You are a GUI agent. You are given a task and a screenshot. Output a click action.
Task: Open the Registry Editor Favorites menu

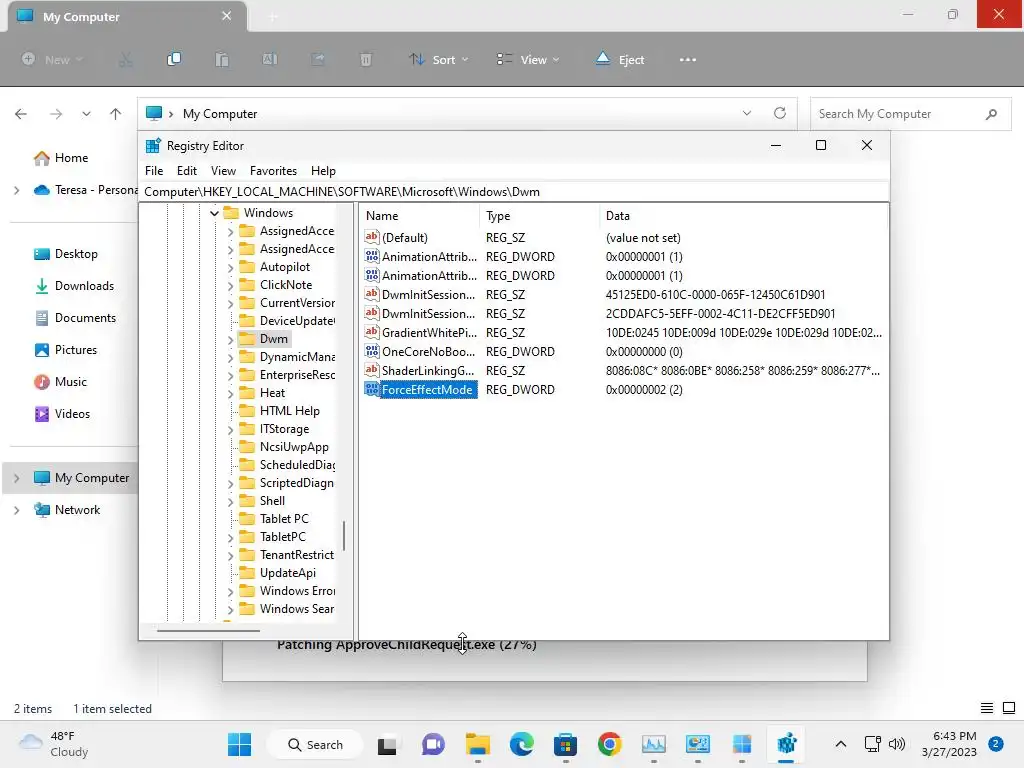click(x=273, y=170)
